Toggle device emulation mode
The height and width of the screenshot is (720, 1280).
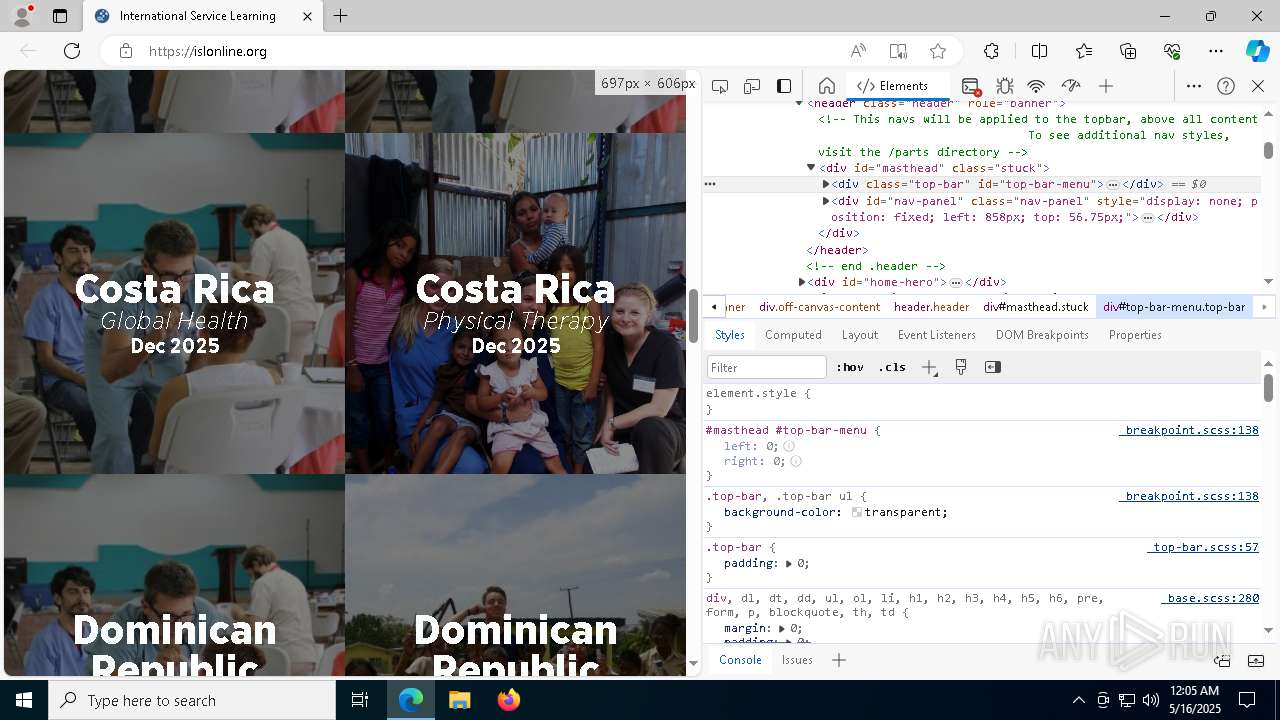752,86
